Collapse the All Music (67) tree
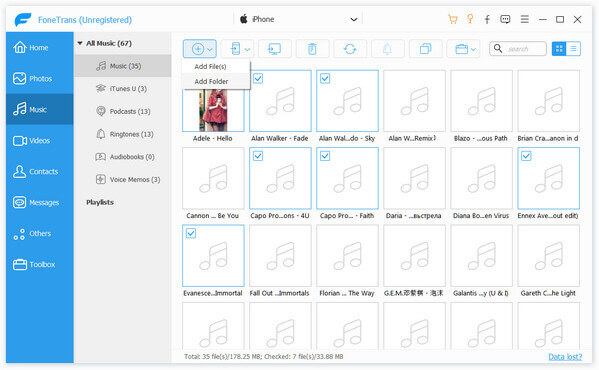599x370 pixels. 80,43
